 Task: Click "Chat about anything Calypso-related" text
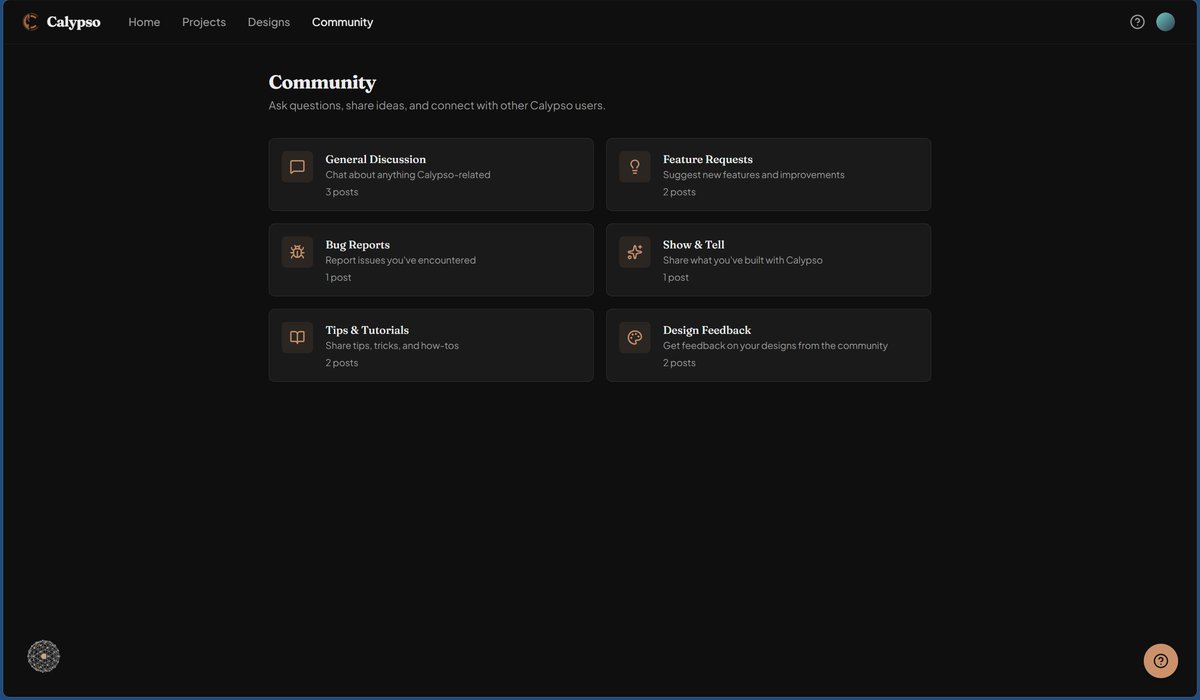[x=408, y=175]
